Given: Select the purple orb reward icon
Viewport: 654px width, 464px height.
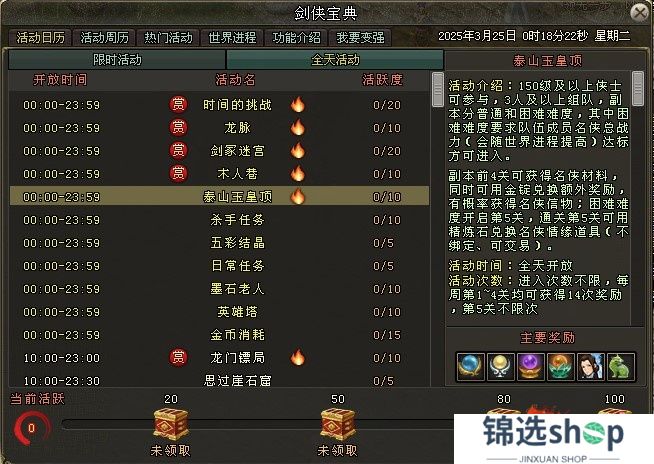Looking at the screenshot, I should coord(531,367).
